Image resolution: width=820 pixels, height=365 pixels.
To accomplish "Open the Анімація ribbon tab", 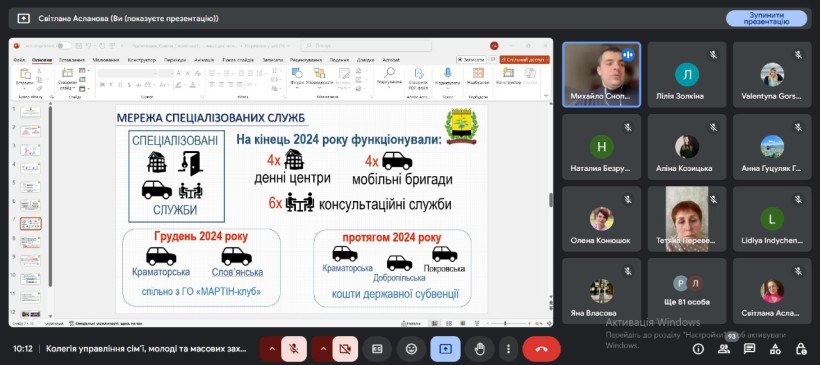I will pyautogui.click(x=204, y=60).
